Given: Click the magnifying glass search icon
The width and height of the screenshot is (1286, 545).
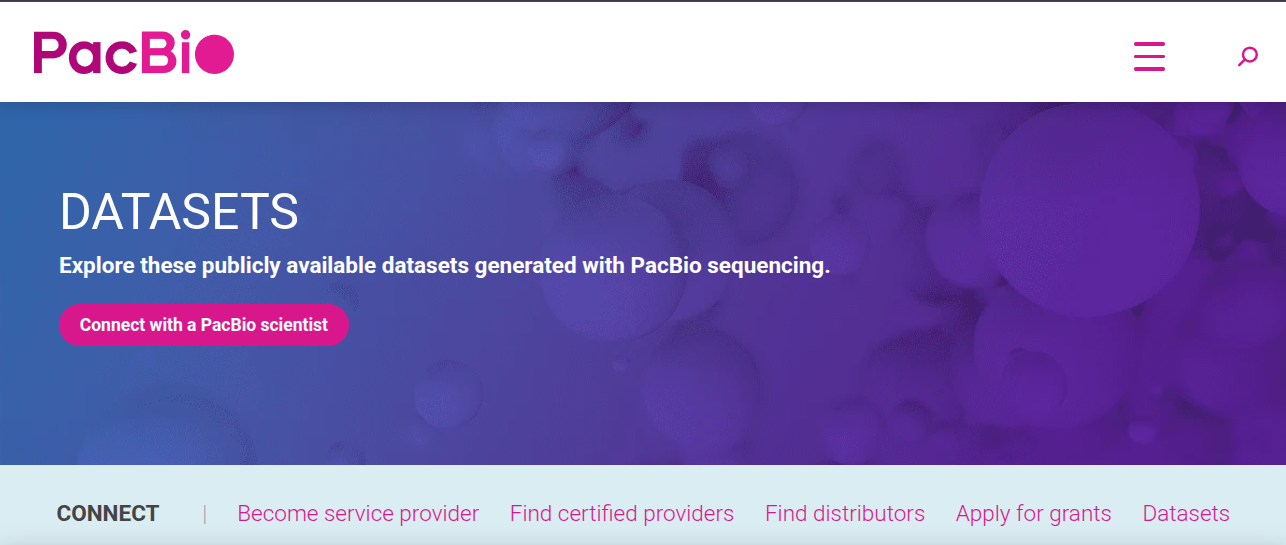Looking at the screenshot, I should [x=1247, y=57].
